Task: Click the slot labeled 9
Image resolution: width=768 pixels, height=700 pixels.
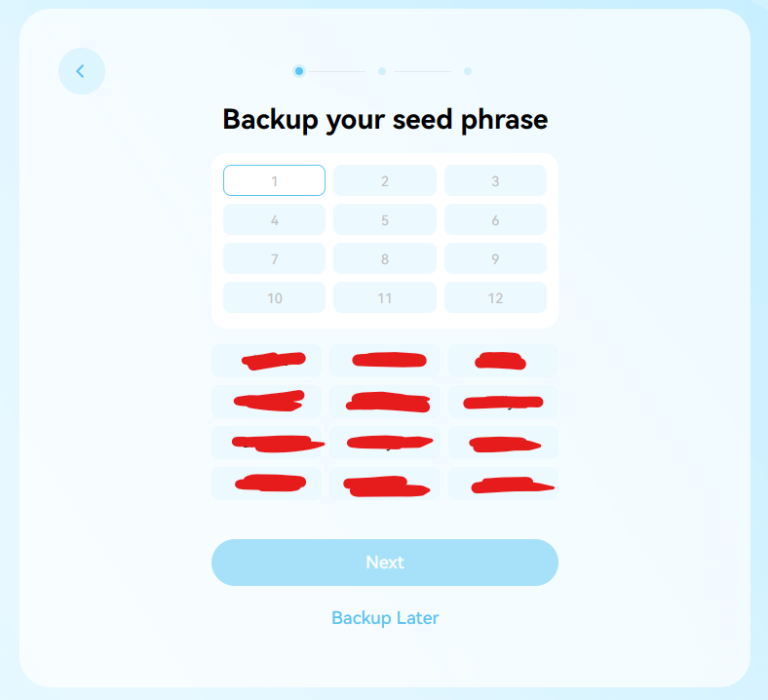Action: click(495, 259)
